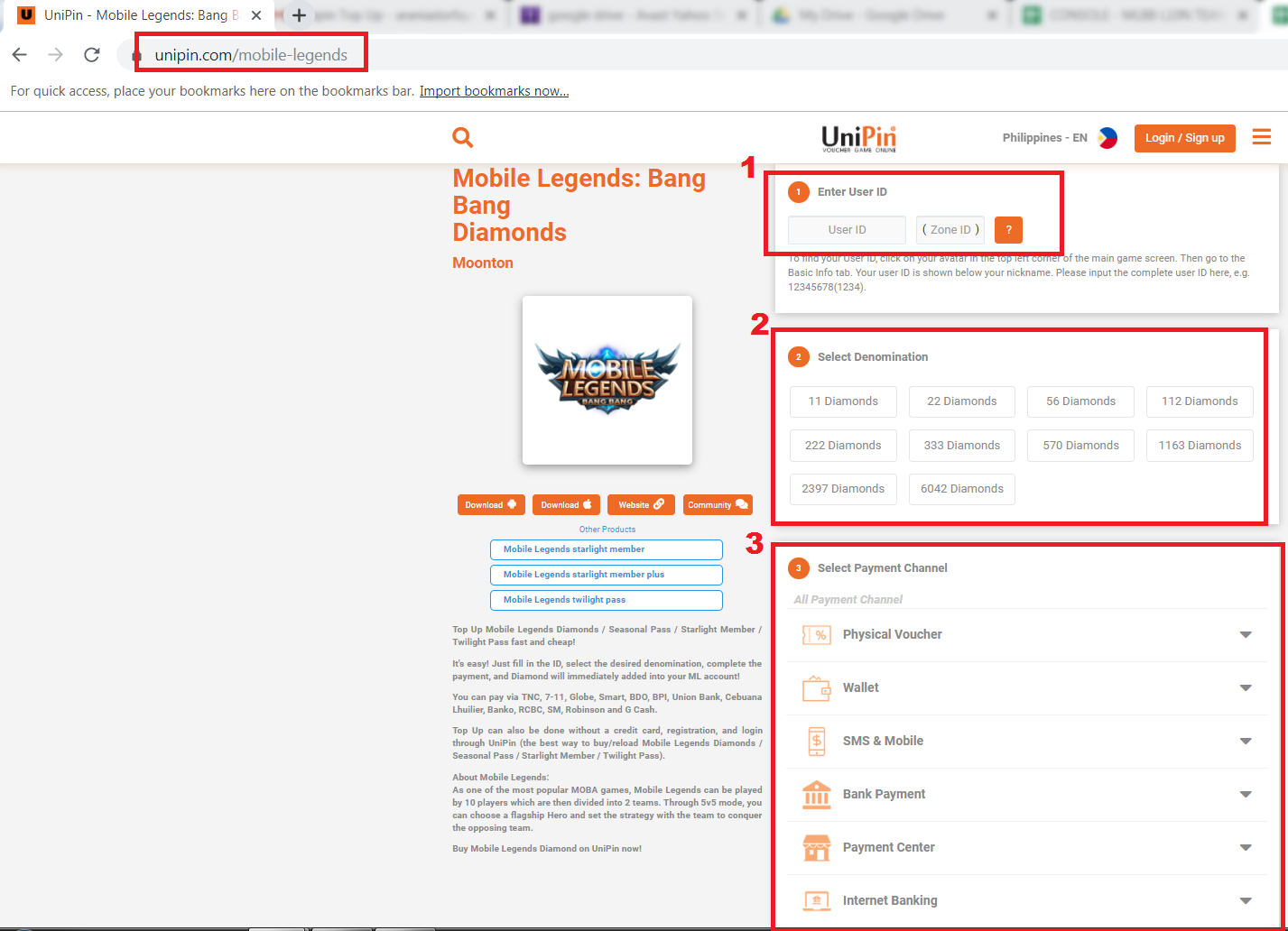Click the Moonton publisher name
The image size is (1288, 931).
coord(483,263)
